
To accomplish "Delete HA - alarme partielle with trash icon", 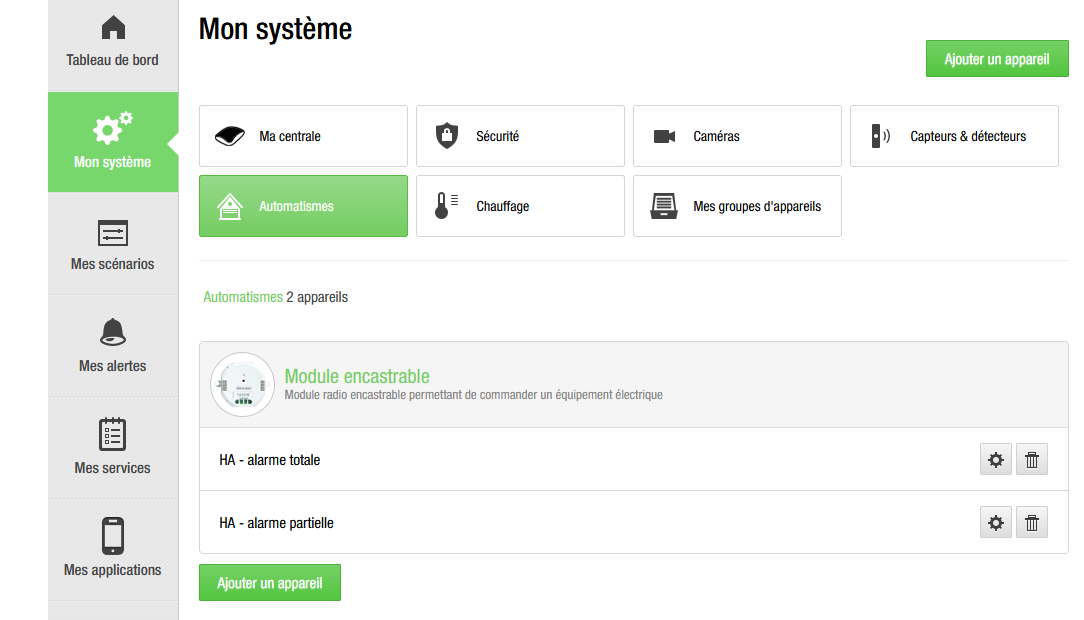I will (1031, 523).
